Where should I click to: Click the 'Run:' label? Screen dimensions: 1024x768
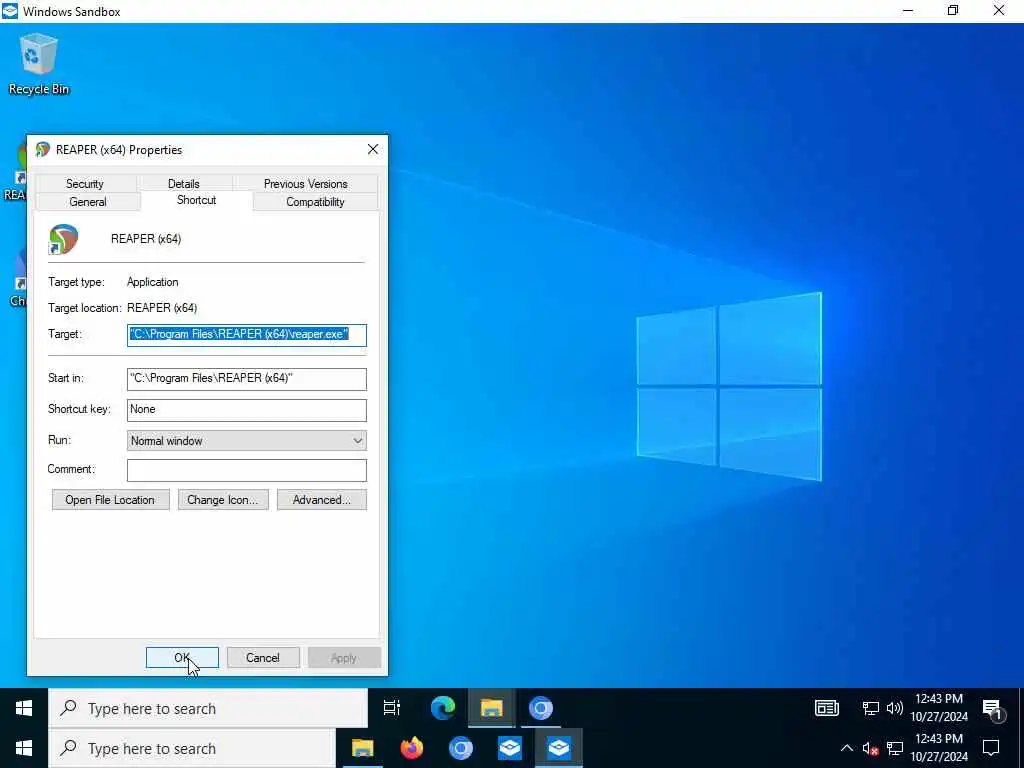point(59,440)
